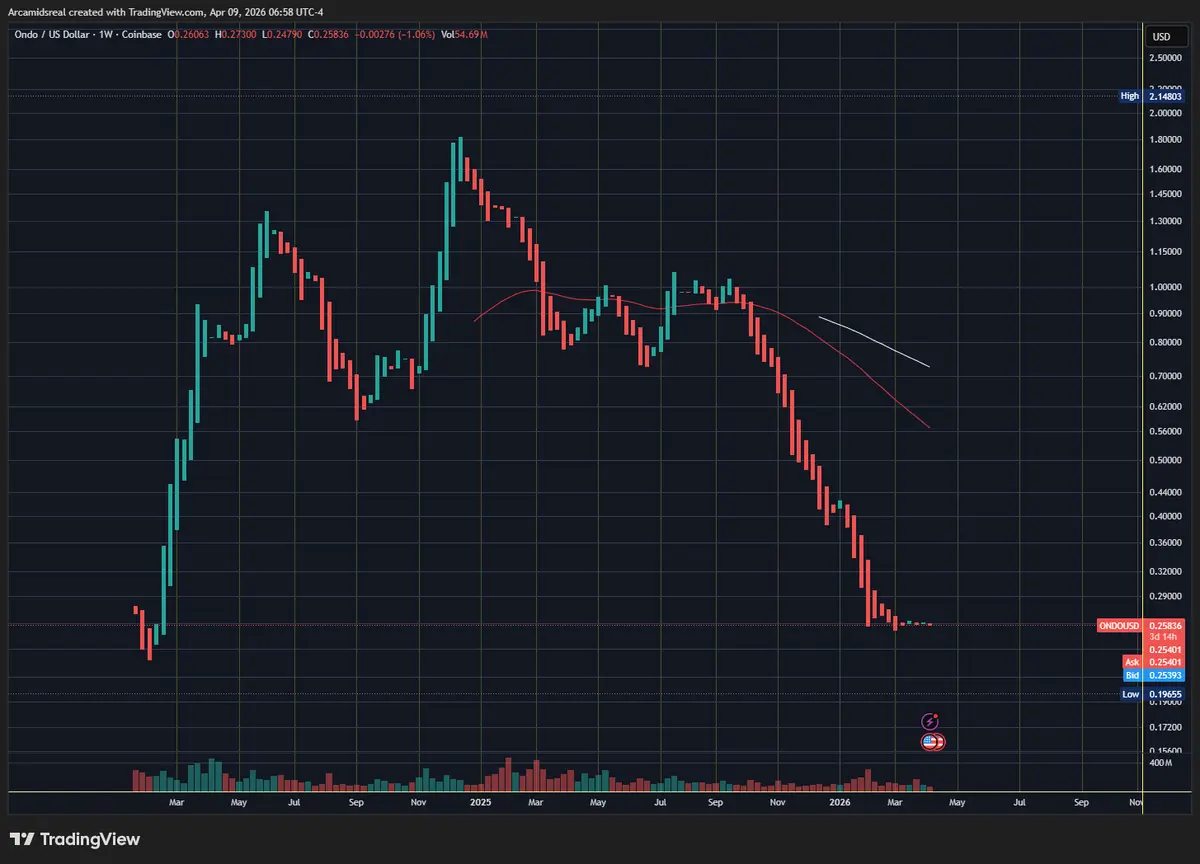This screenshot has height=864, width=1200.
Task: Click the 2.00000 price axis label
Action: point(1166,113)
